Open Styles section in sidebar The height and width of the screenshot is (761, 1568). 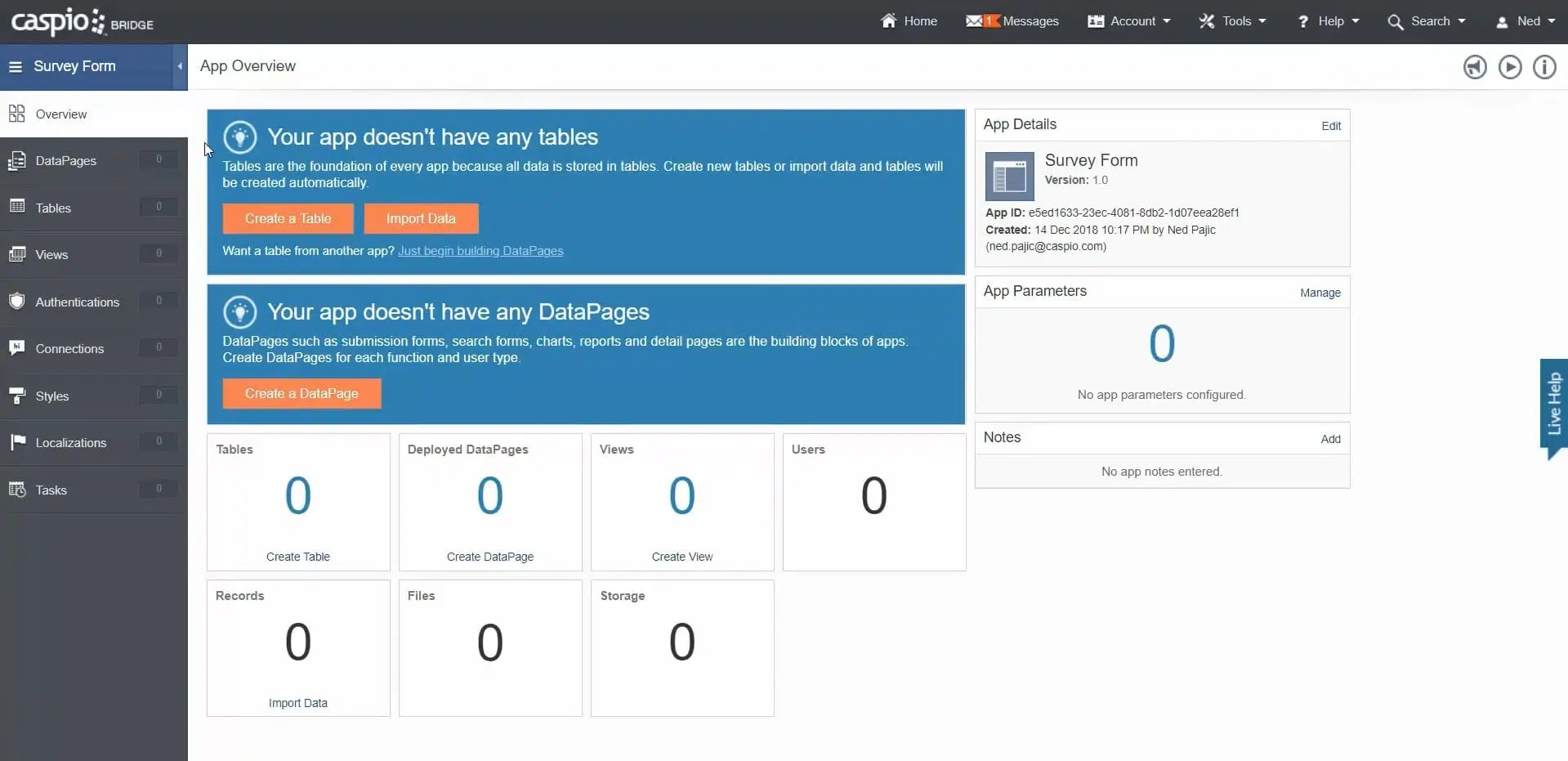(52, 396)
